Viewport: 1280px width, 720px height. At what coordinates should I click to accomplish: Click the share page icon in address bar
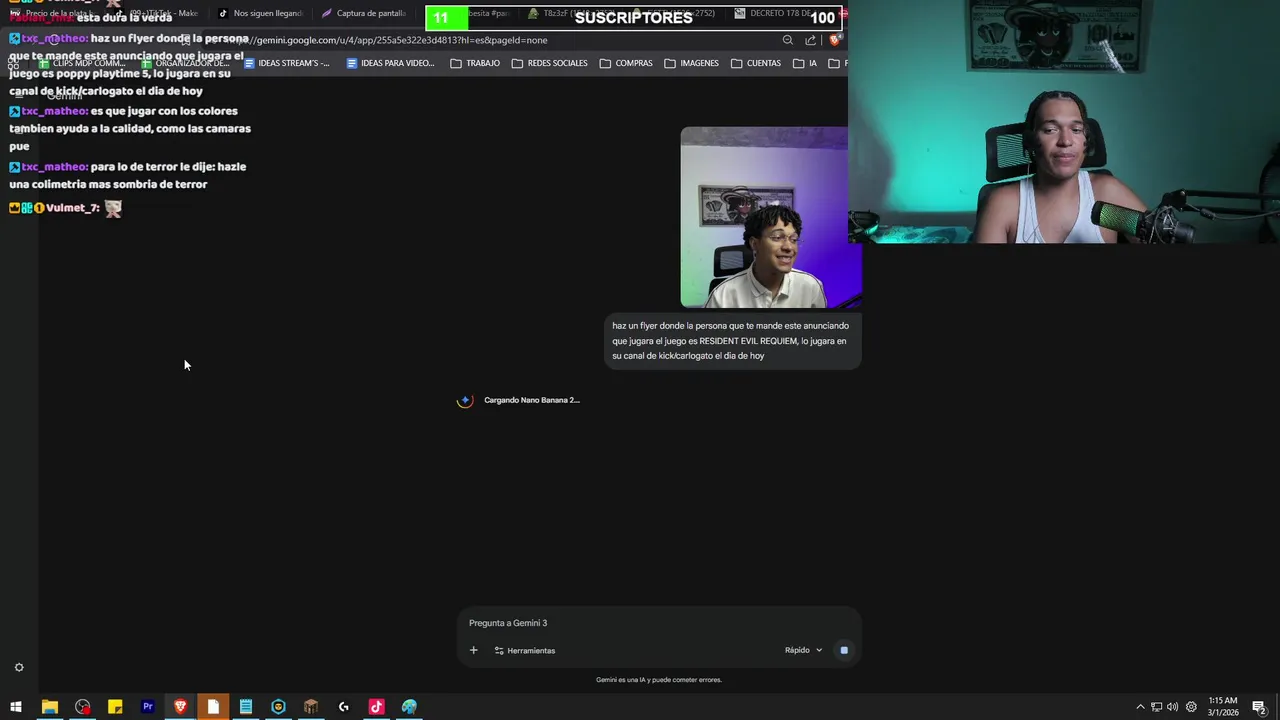click(x=811, y=40)
